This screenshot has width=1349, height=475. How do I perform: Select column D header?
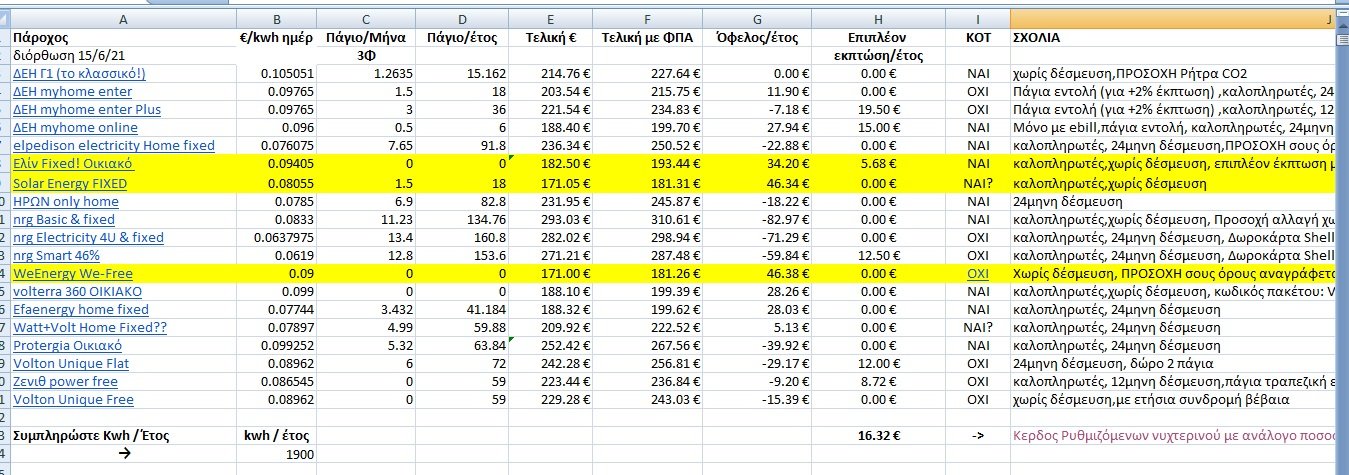(x=462, y=19)
